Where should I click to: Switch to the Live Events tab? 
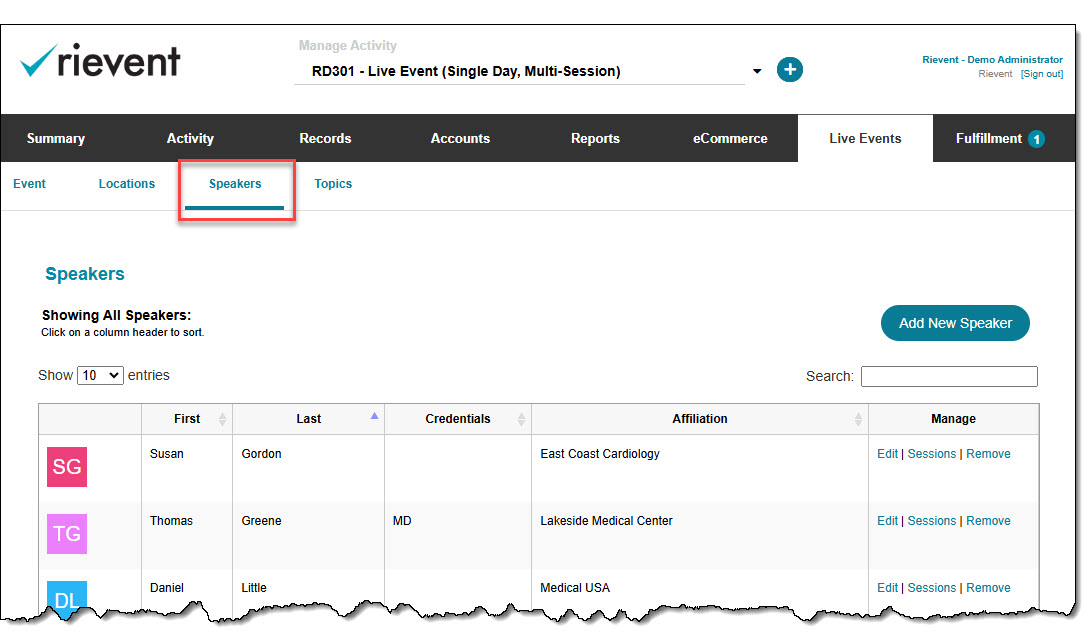(x=865, y=138)
